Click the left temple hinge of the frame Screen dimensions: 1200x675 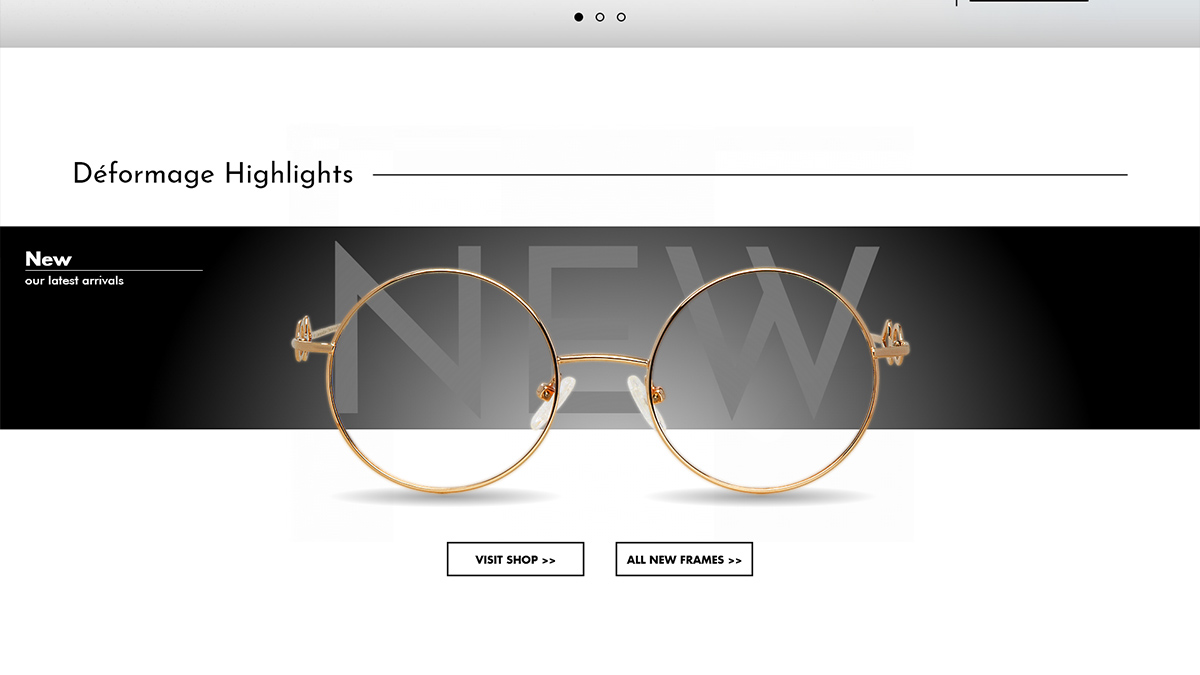coord(310,338)
